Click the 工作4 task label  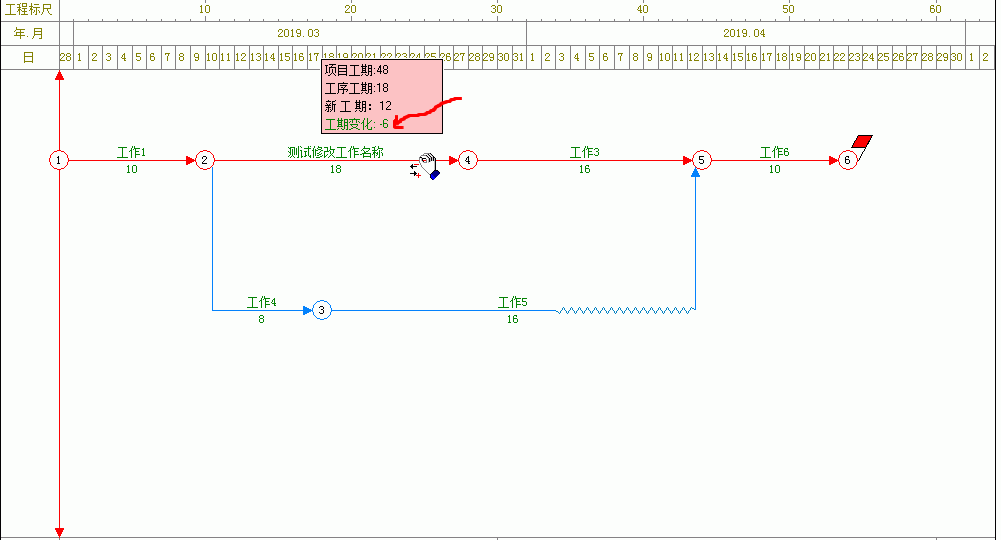pos(262,303)
